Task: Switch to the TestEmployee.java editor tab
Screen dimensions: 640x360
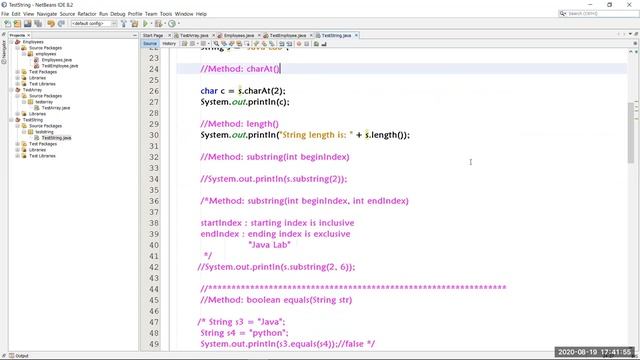Action: point(288,36)
